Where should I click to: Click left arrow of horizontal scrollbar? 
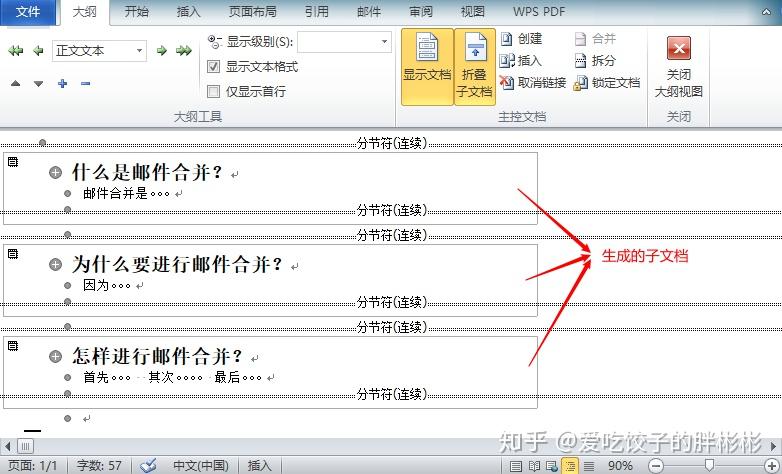click(7, 446)
